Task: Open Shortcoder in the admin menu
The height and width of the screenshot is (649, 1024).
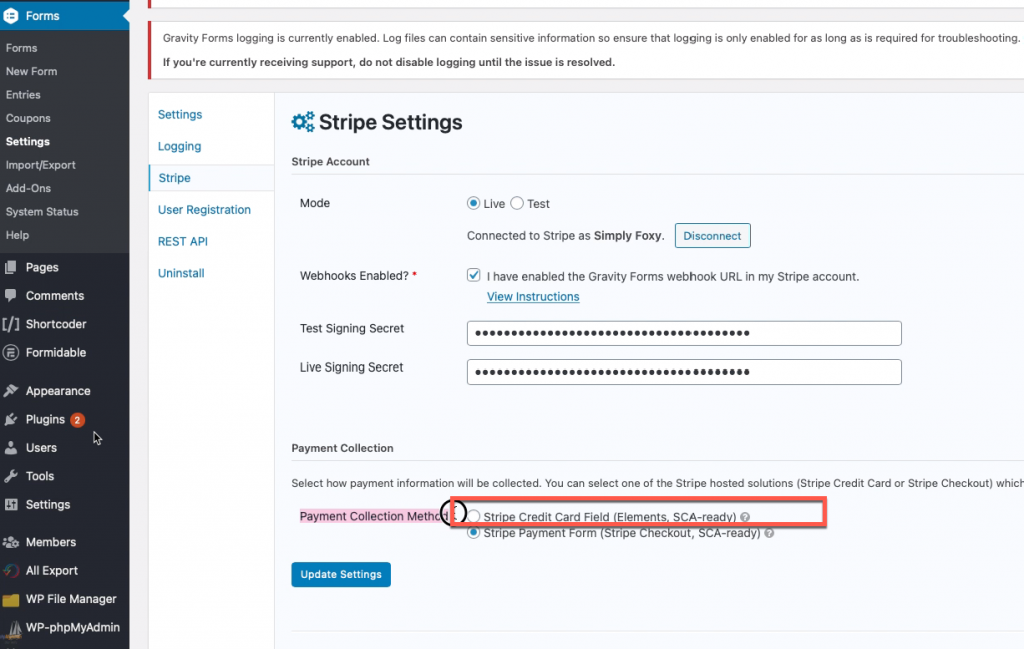Action: click(x=56, y=324)
